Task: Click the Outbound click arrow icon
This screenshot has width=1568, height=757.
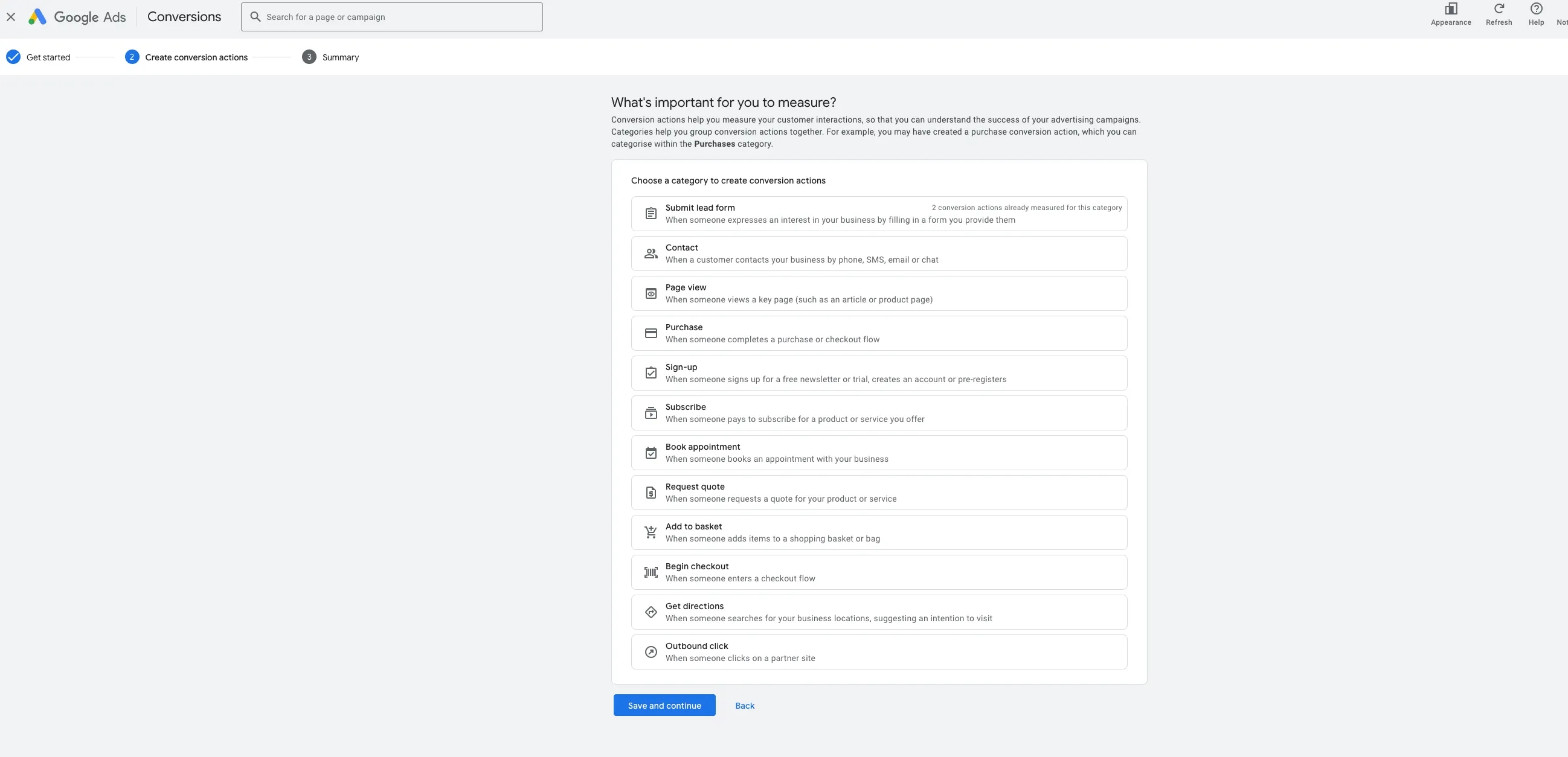Action: pyautogui.click(x=651, y=653)
